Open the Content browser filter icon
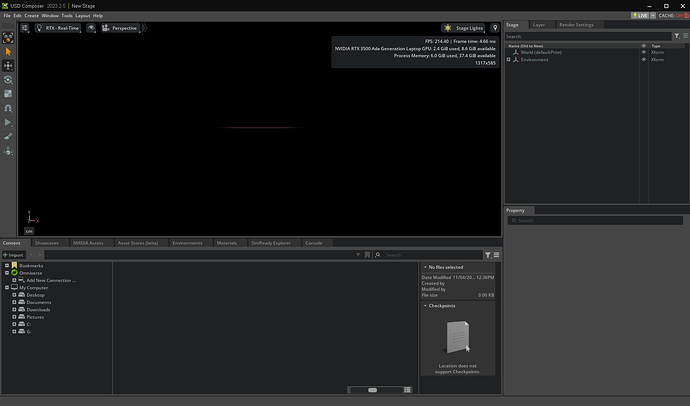This screenshot has height=406, width=690. (x=488, y=255)
